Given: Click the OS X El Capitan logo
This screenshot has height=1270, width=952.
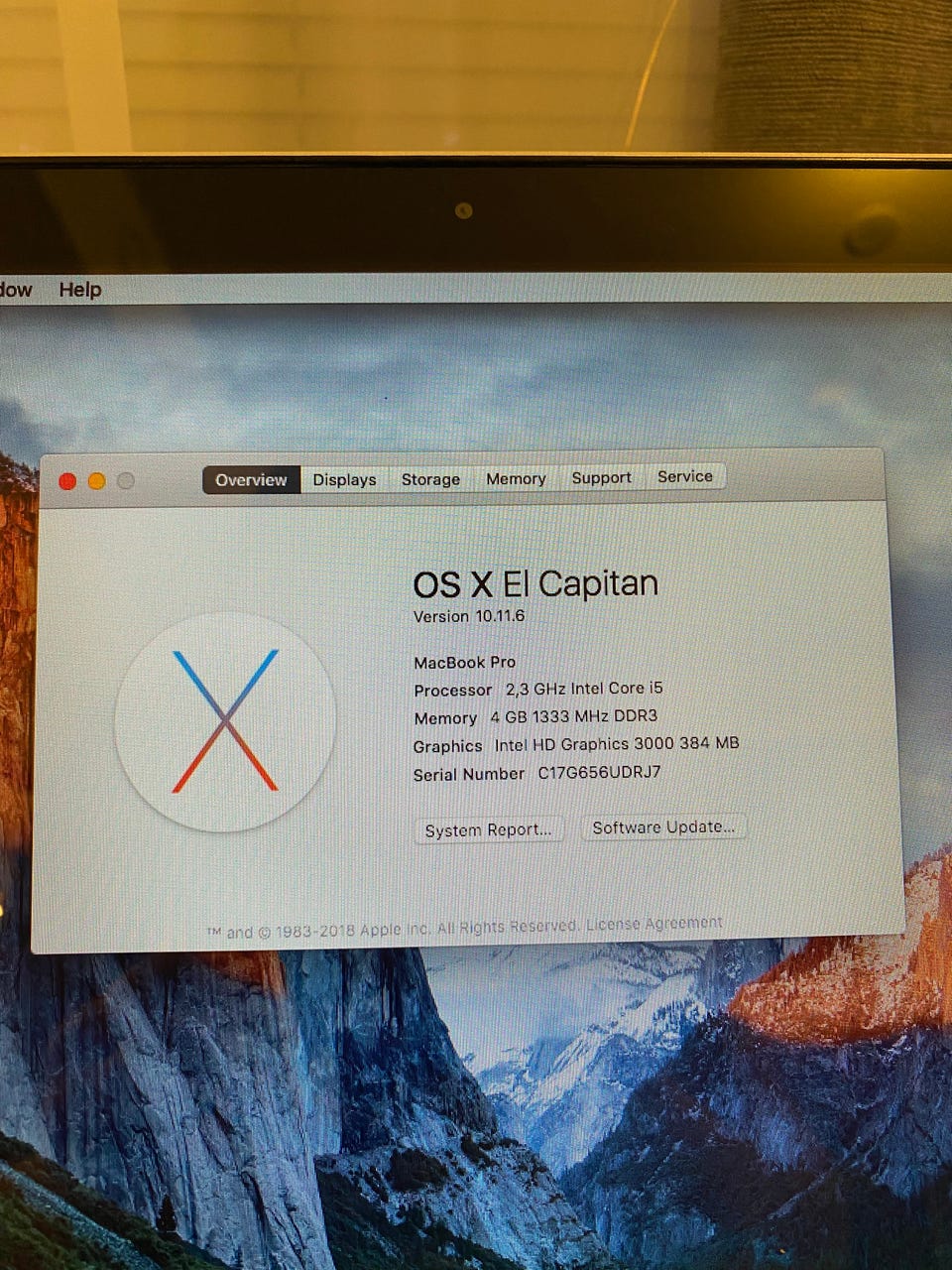Looking at the screenshot, I should click(225, 721).
